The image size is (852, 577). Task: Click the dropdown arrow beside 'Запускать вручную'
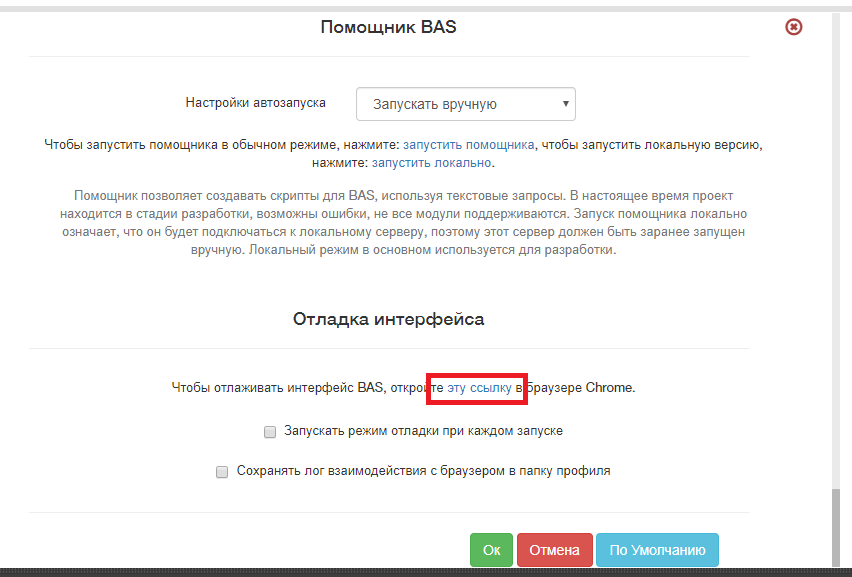[x=566, y=103]
